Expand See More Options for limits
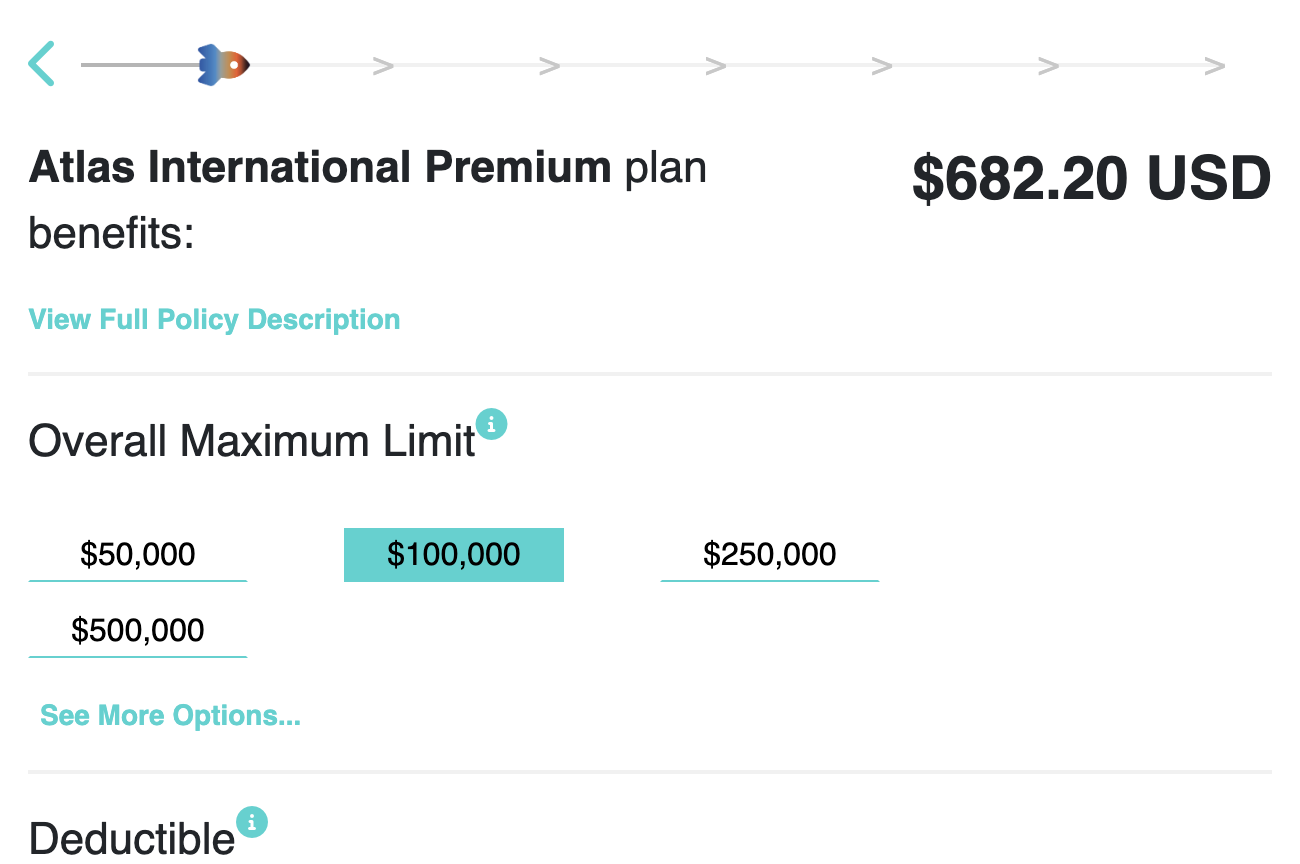The image size is (1300, 864). coord(170,716)
